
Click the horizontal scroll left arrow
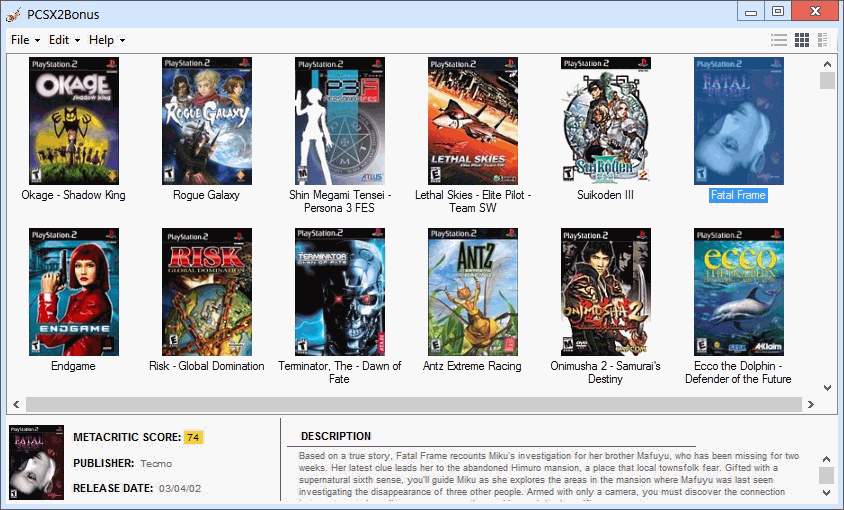(x=16, y=404)
